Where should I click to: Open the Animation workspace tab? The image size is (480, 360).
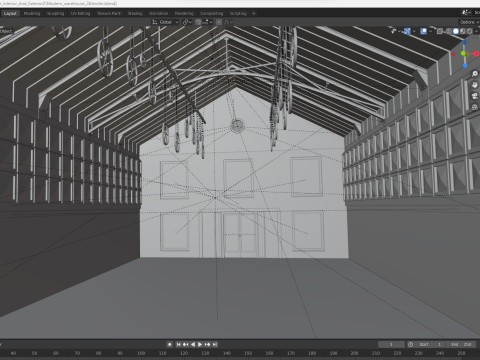[159, 13]
